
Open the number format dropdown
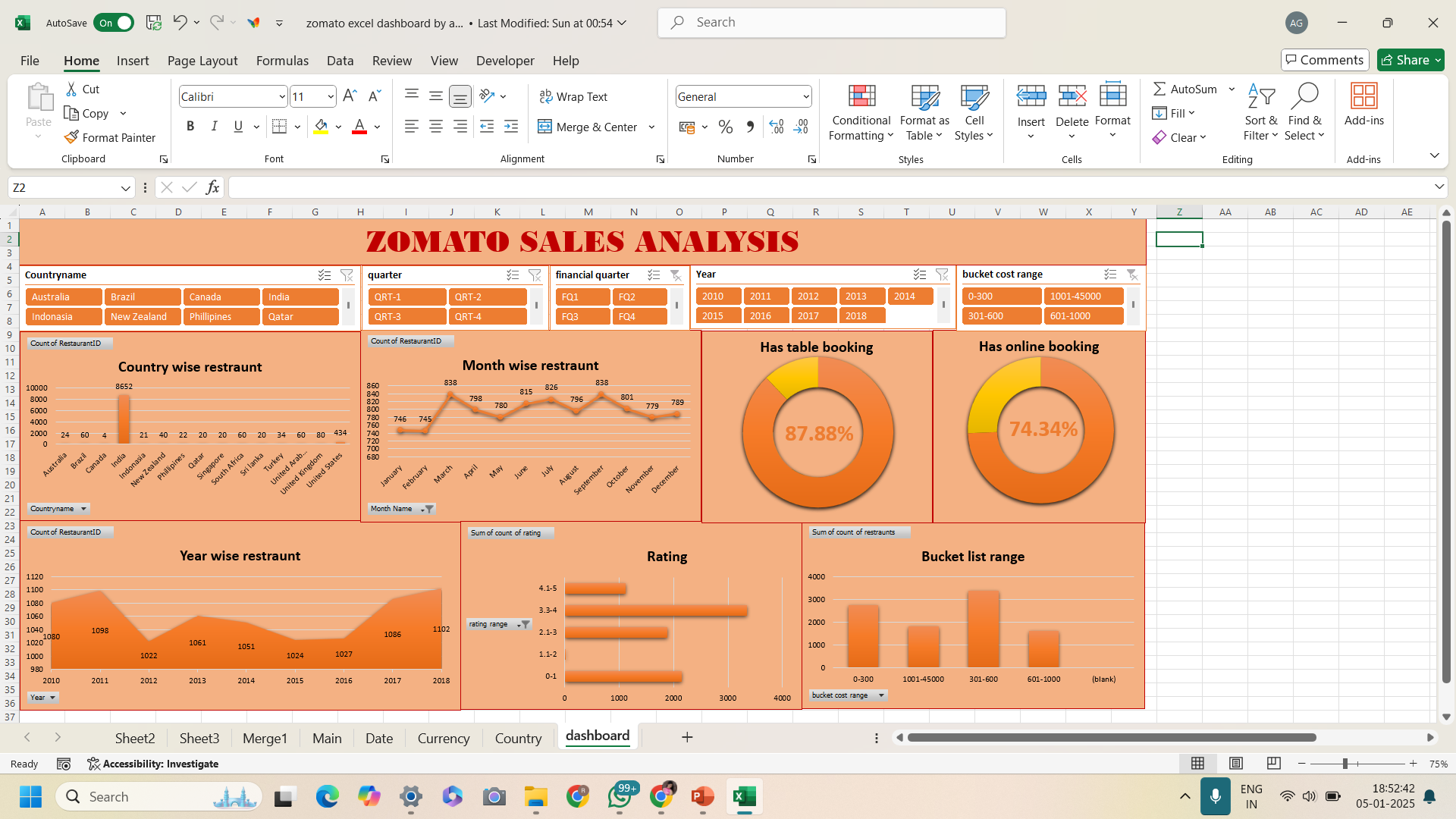(x=805, y=96)
